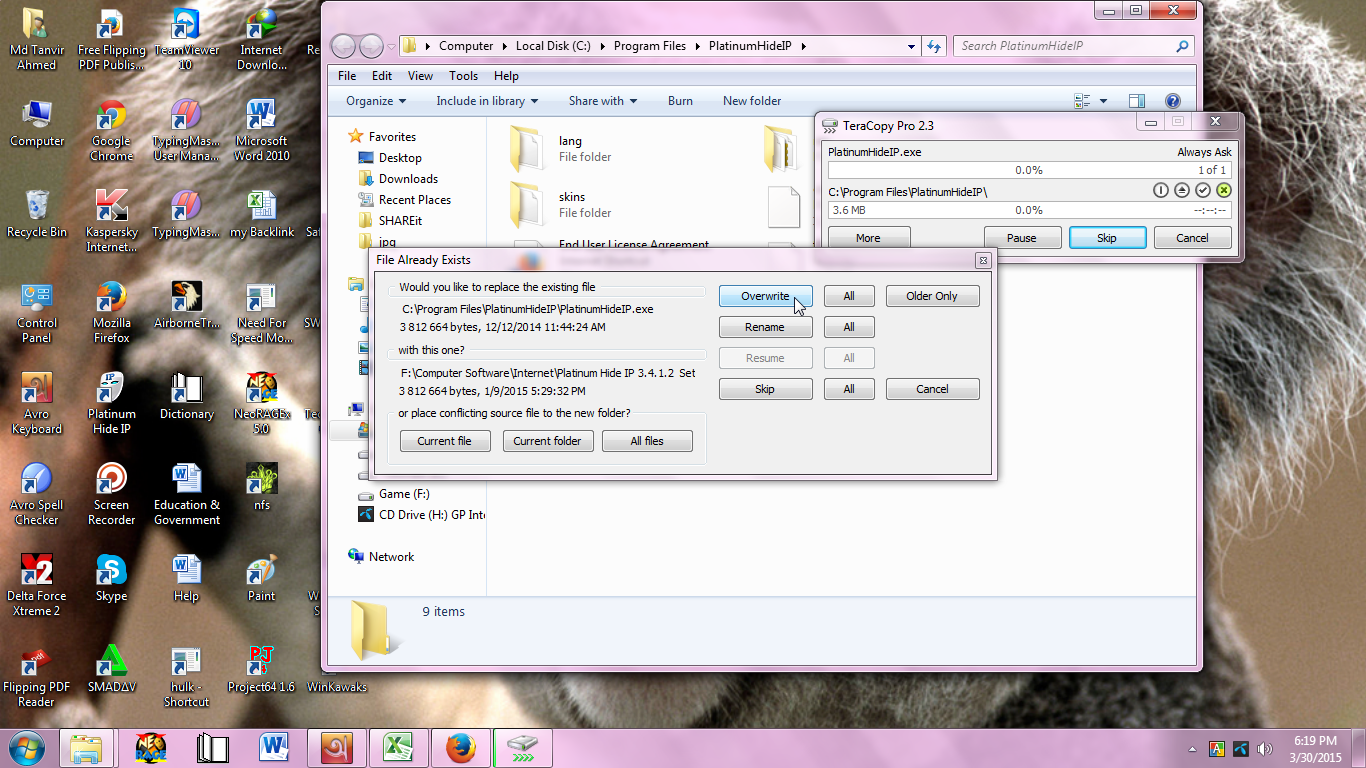Select Avro Spell Checker desktop icon
This screenshot has height=768, width=1366.
[37, 494]
